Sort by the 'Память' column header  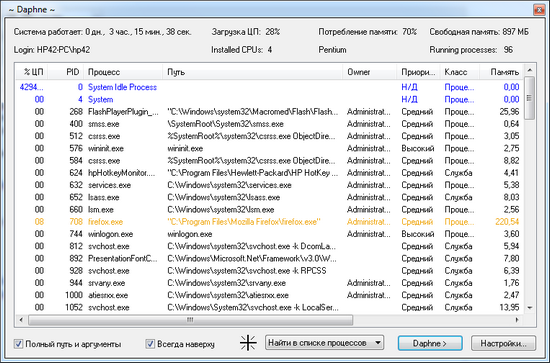click(x=502, y=72)
